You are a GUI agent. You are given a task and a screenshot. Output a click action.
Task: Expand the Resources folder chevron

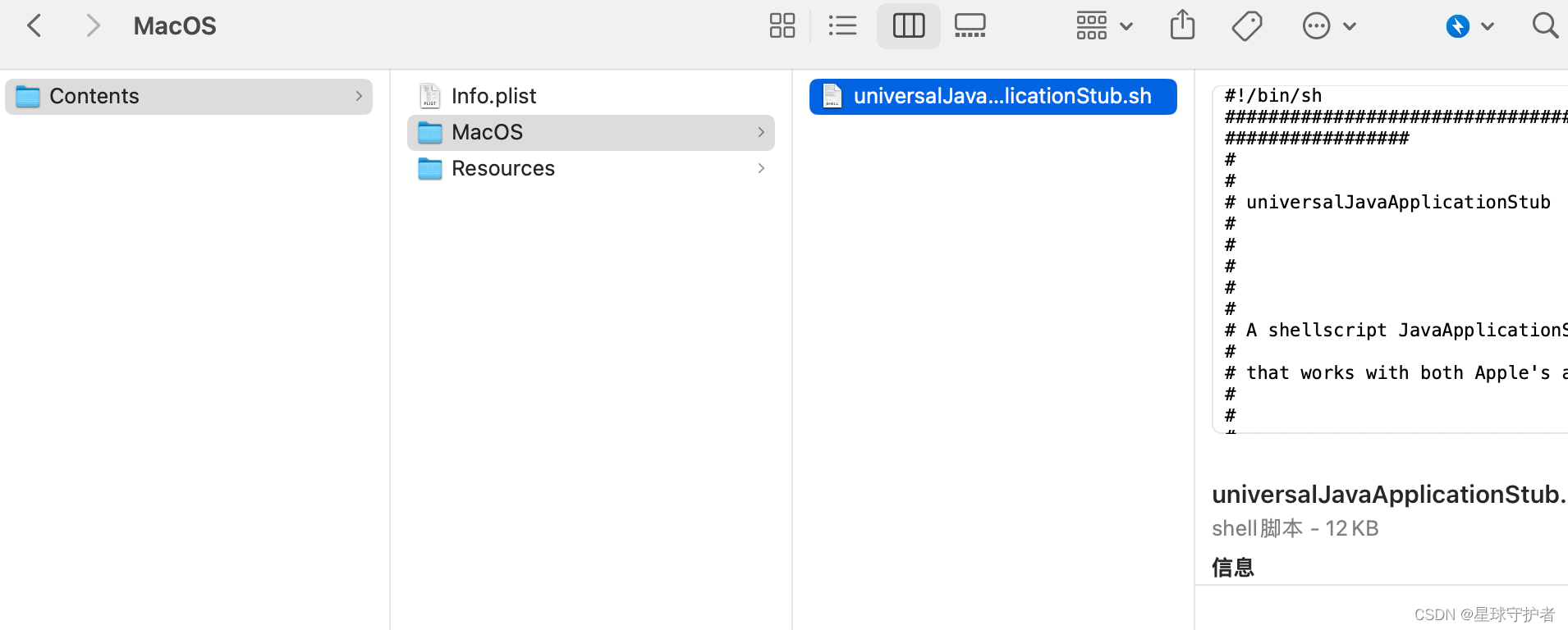click(761, 168)
